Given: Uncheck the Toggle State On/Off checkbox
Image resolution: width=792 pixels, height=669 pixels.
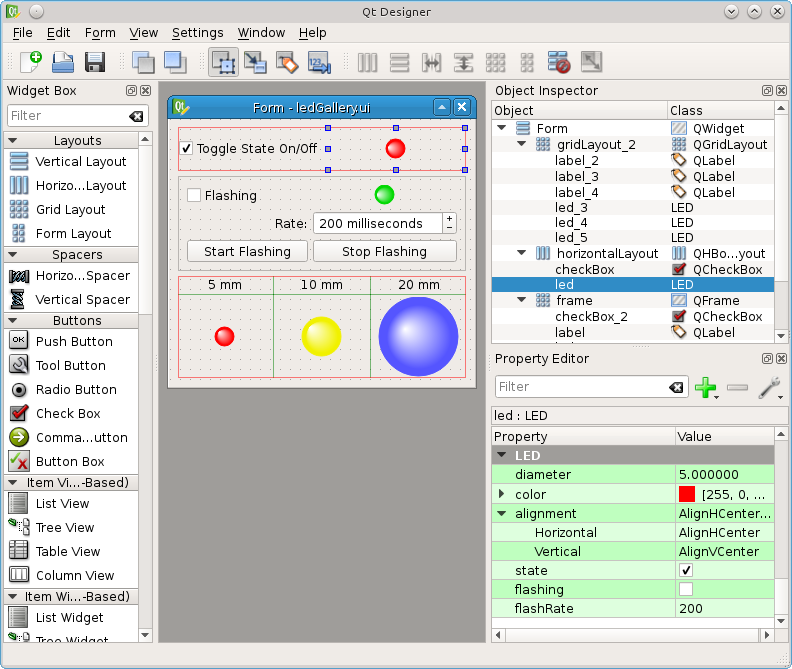Looking at the screenshot, I should click(187, 149).
